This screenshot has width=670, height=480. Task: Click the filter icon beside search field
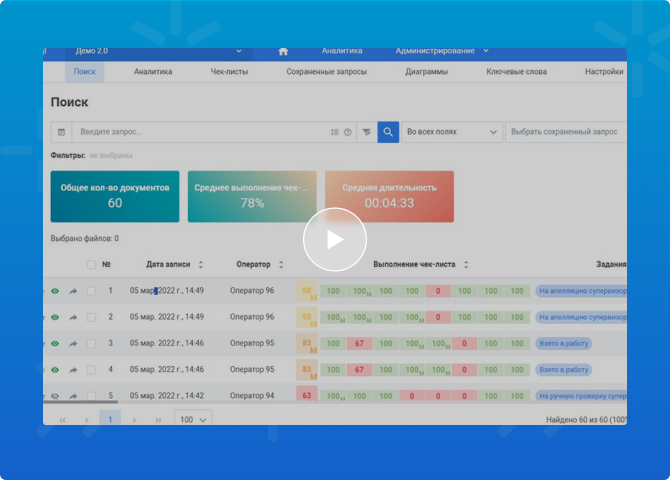[x=366, y=132]
